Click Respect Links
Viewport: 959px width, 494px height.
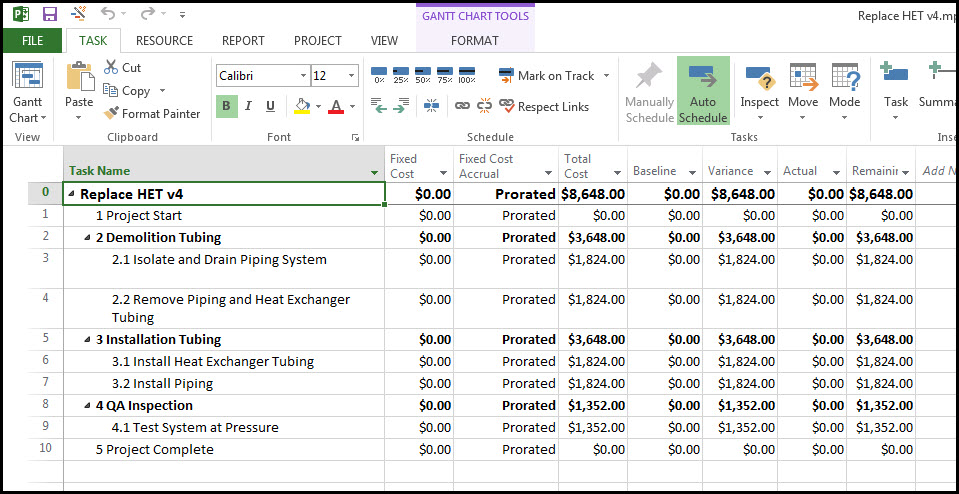[x=543, y=106]
